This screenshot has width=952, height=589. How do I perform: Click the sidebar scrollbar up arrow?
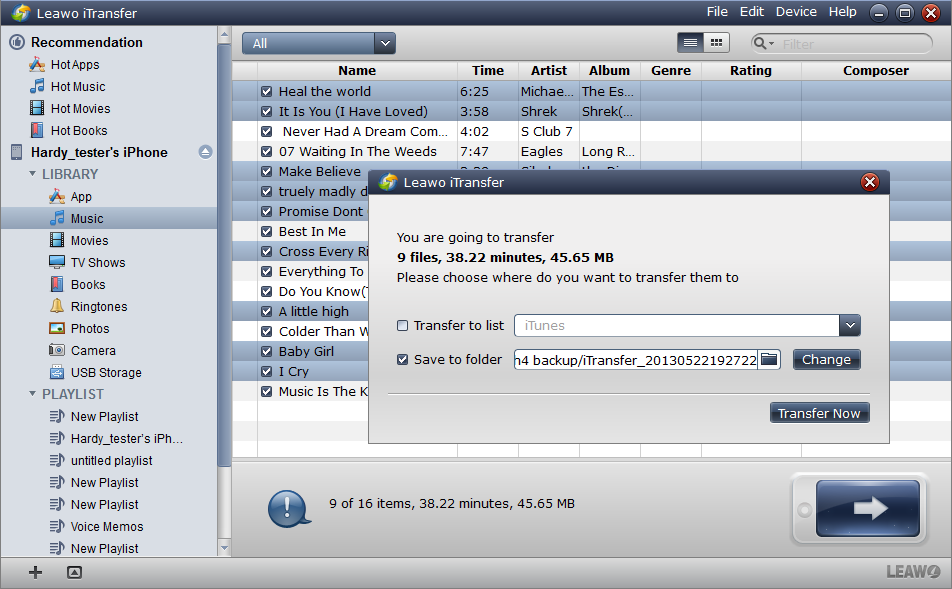224,35
